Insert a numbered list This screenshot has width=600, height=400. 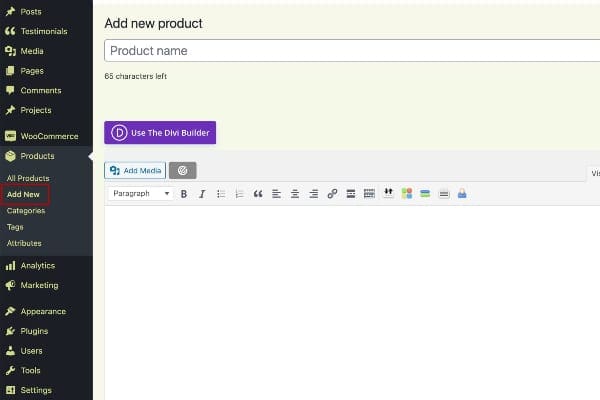[239, 194]
